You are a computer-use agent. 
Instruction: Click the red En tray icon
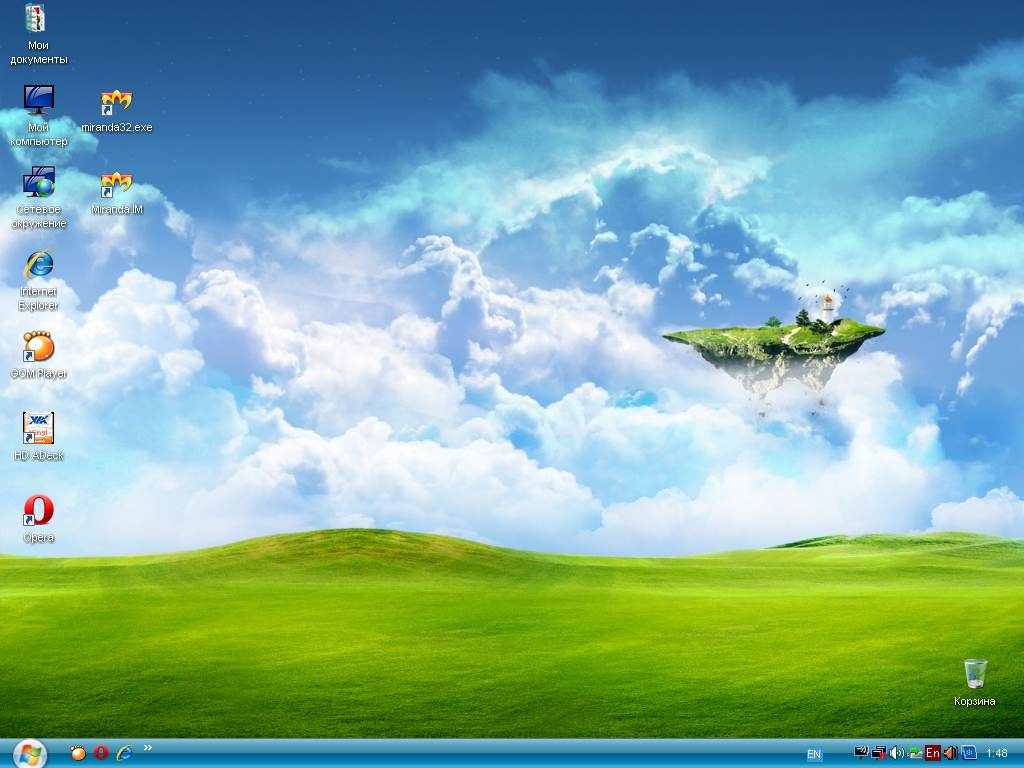coord(933,753)
